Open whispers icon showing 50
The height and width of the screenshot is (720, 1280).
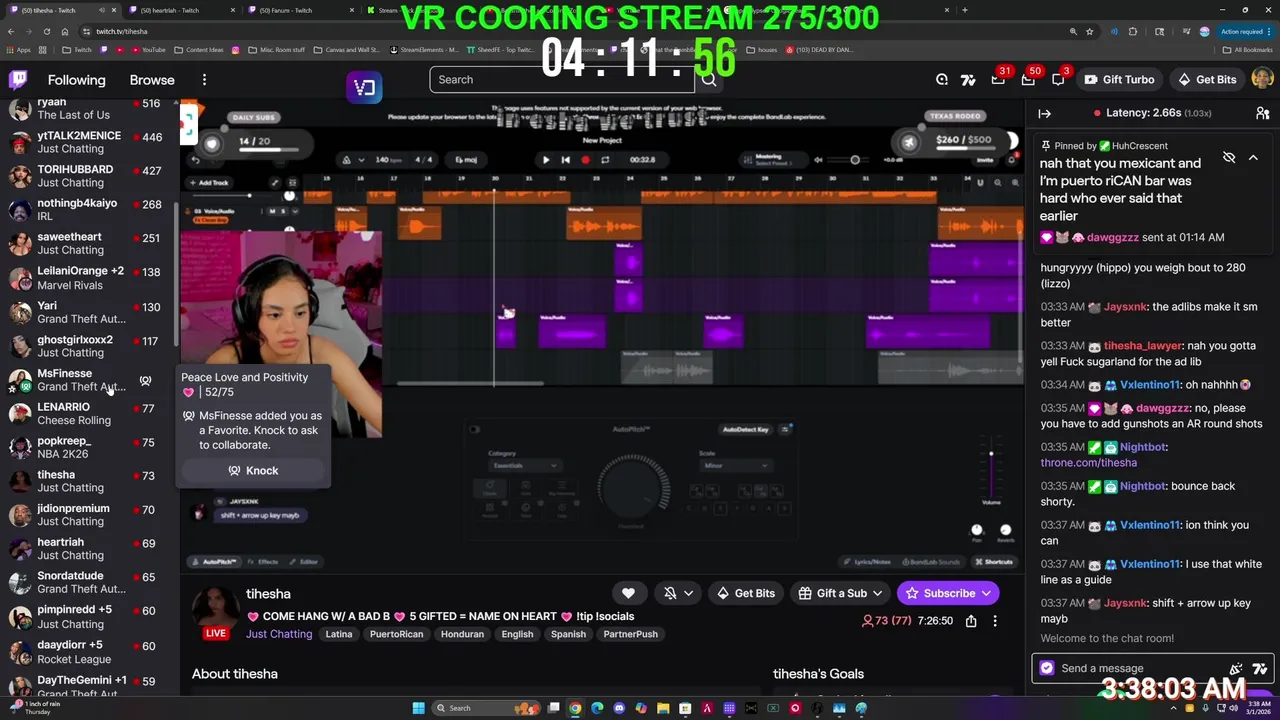pyautogui.click(x=1029, y=80)
